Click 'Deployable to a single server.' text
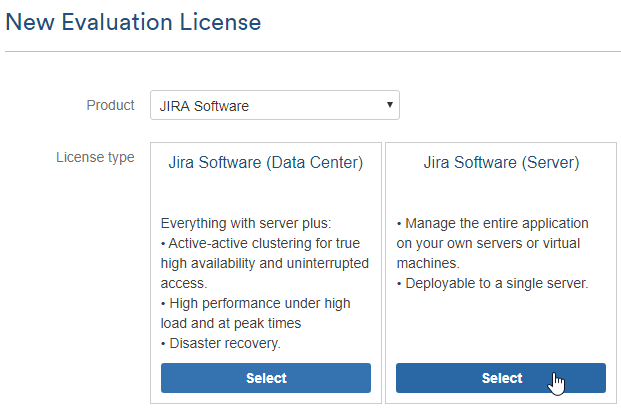Viewport: 621px width, 410px height. coord(492,284)
